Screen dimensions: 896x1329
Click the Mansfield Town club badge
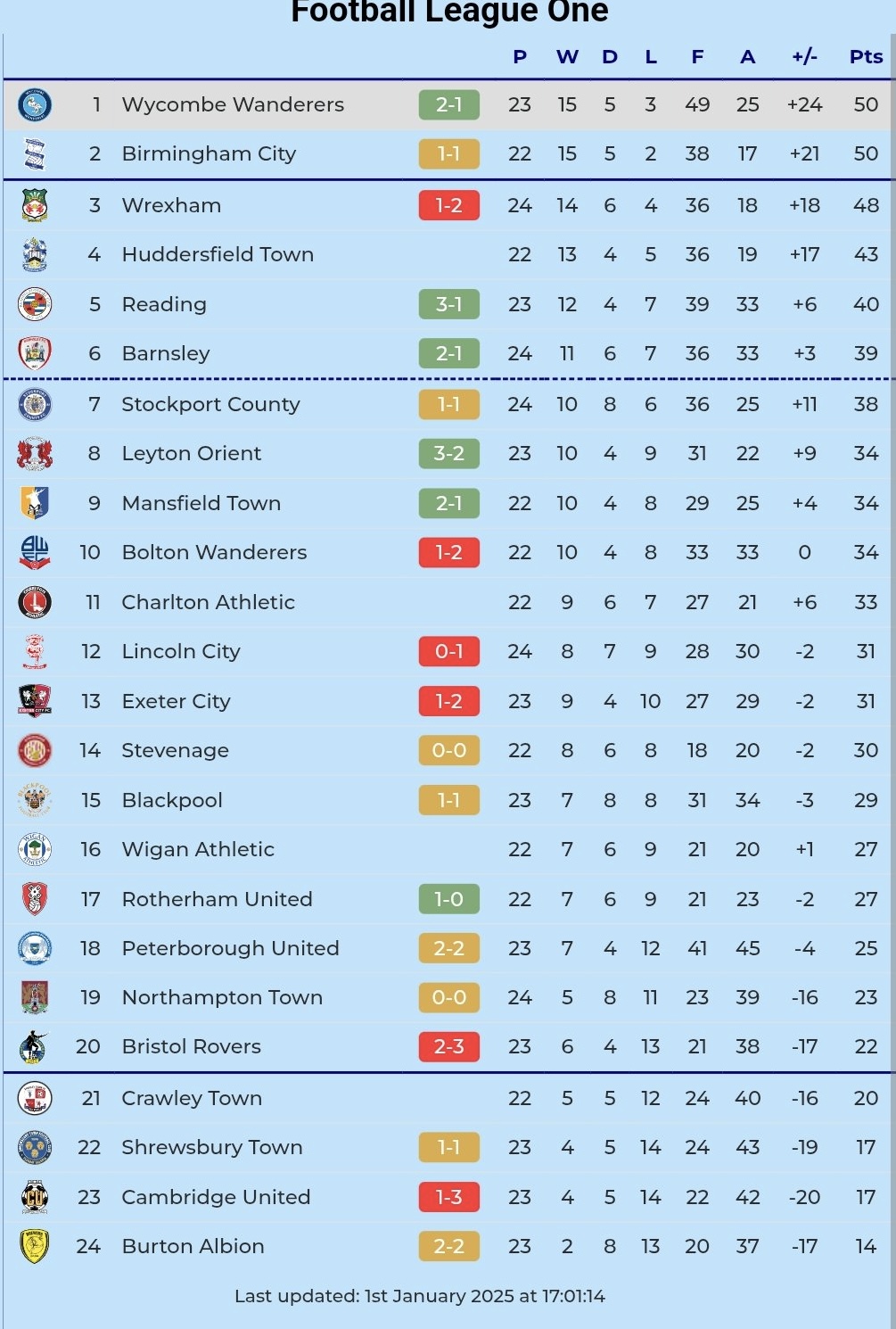coord(35,503)
